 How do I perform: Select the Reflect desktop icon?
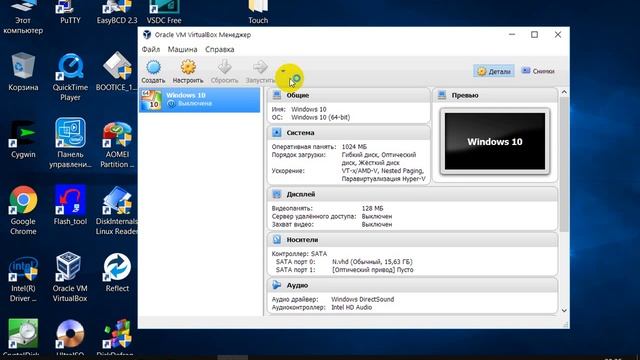click(117, 273)
